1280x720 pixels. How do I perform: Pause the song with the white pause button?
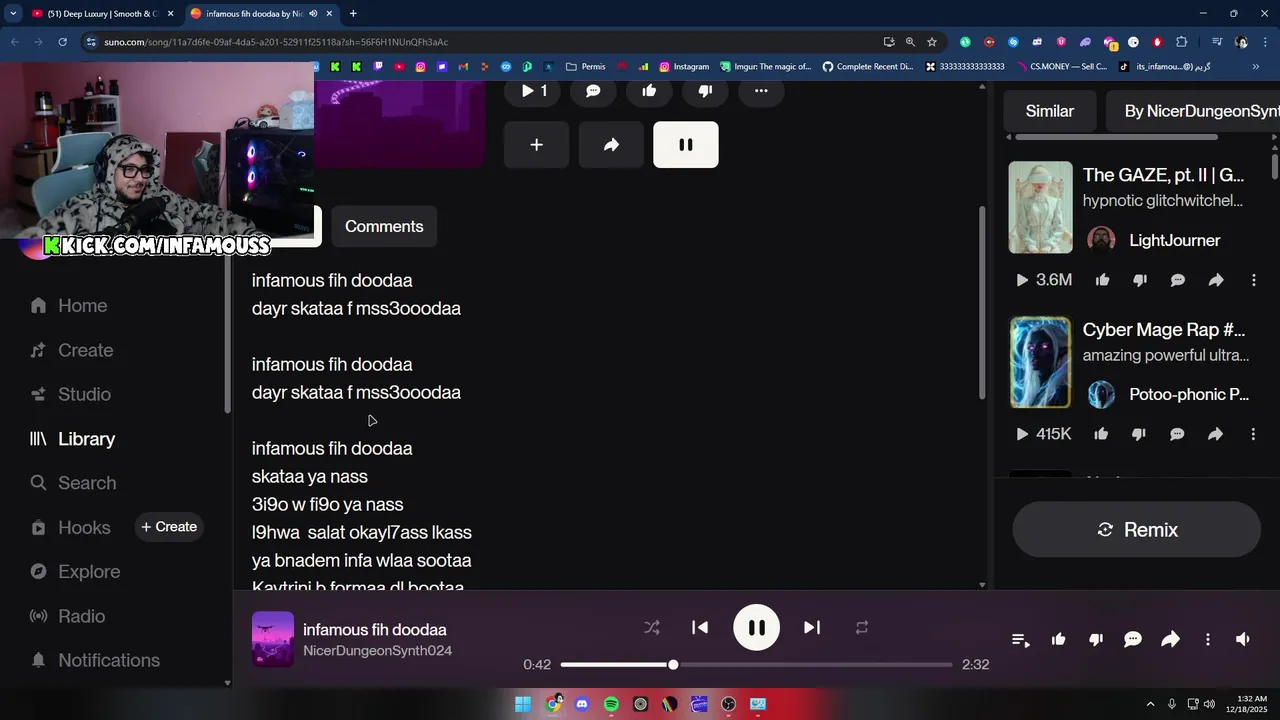click(686, 145)
